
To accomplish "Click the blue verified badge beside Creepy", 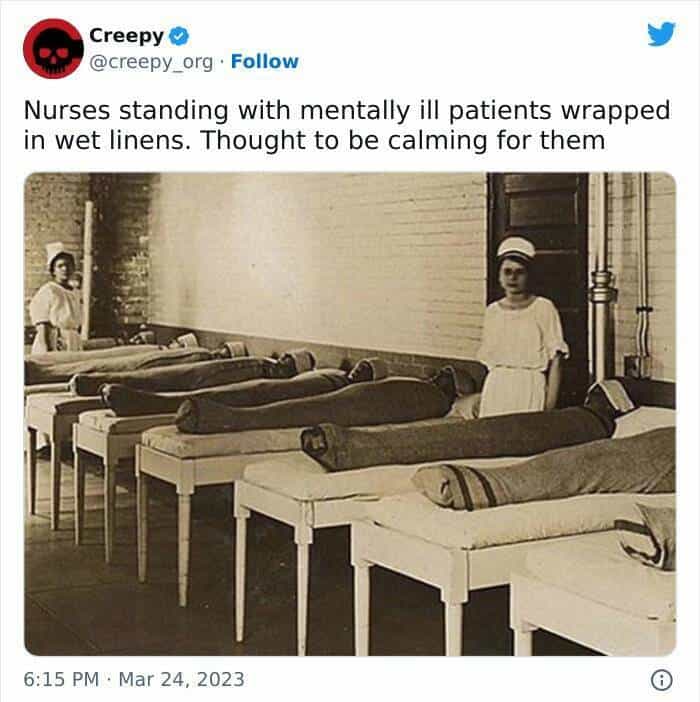I will 179,36.
